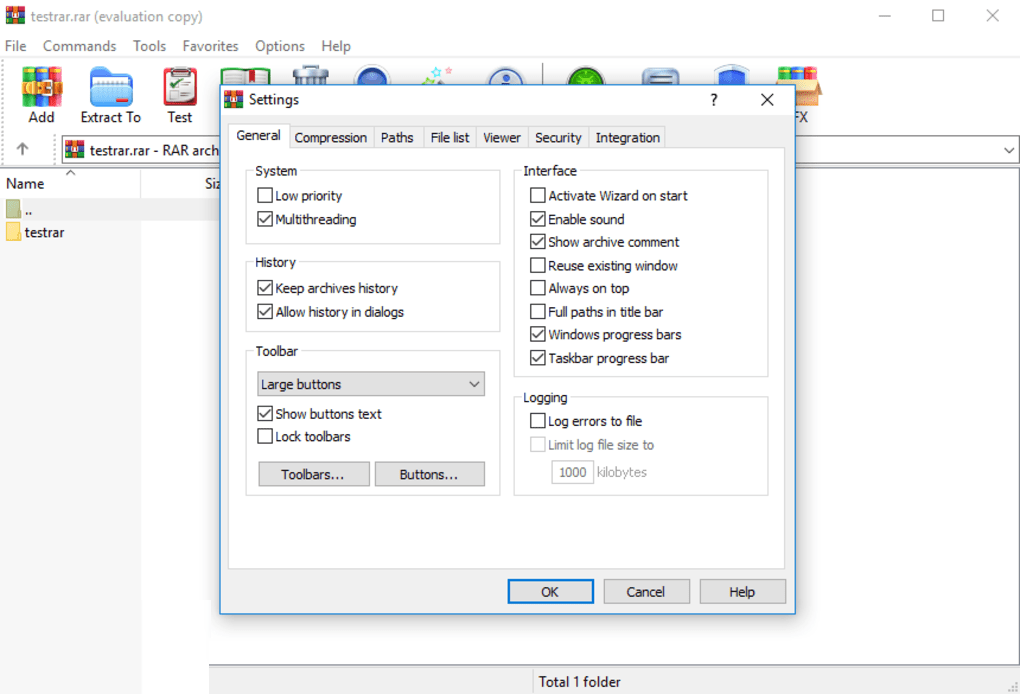Disable the Enable sound checkbox
This screenshot has width=1020, height=694.
[x=537, y=219]
